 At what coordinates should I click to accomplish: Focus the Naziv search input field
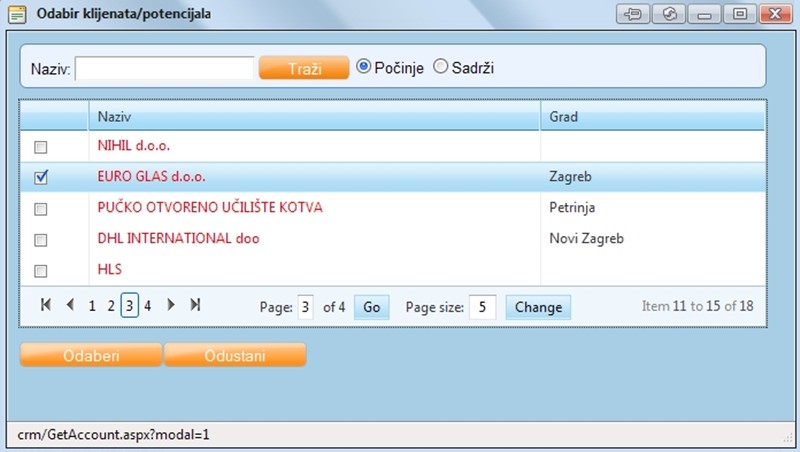(x=164, y=68)
